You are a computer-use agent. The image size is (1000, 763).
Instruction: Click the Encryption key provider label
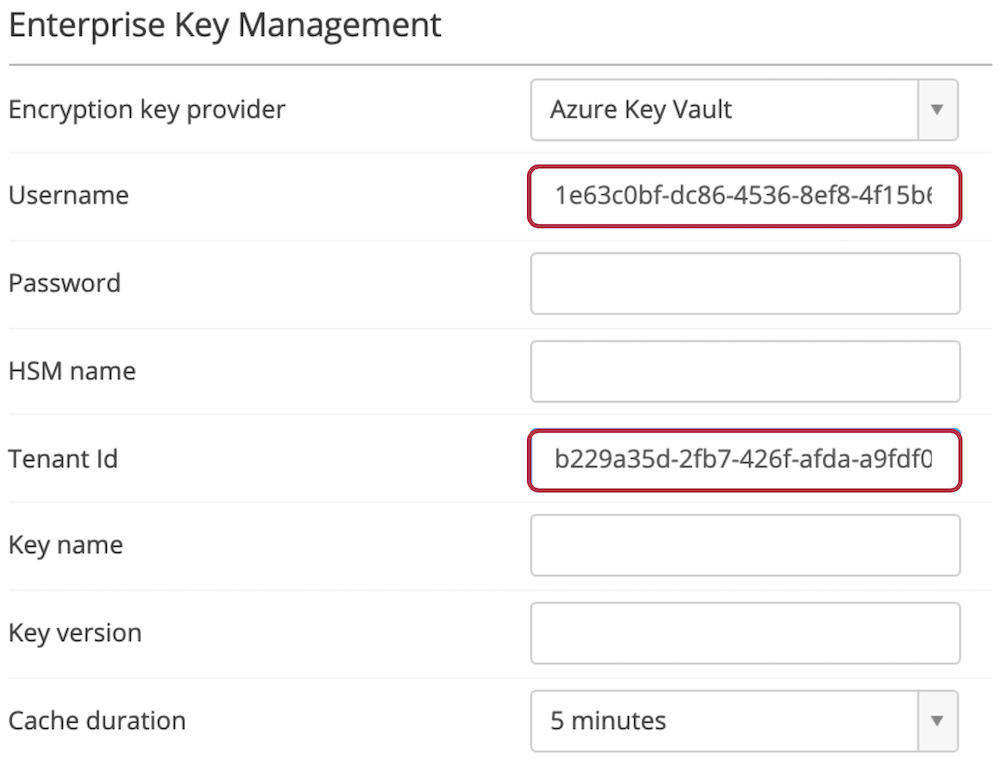pyautogui.click(x=147, y=110)
